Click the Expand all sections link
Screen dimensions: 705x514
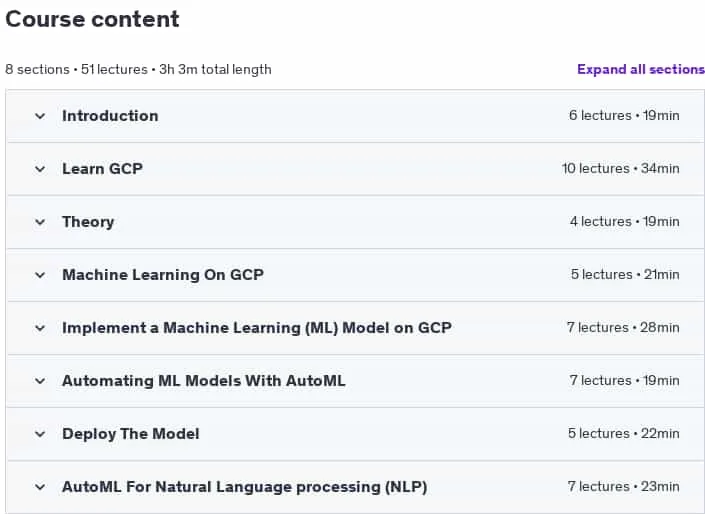(641, 69)
